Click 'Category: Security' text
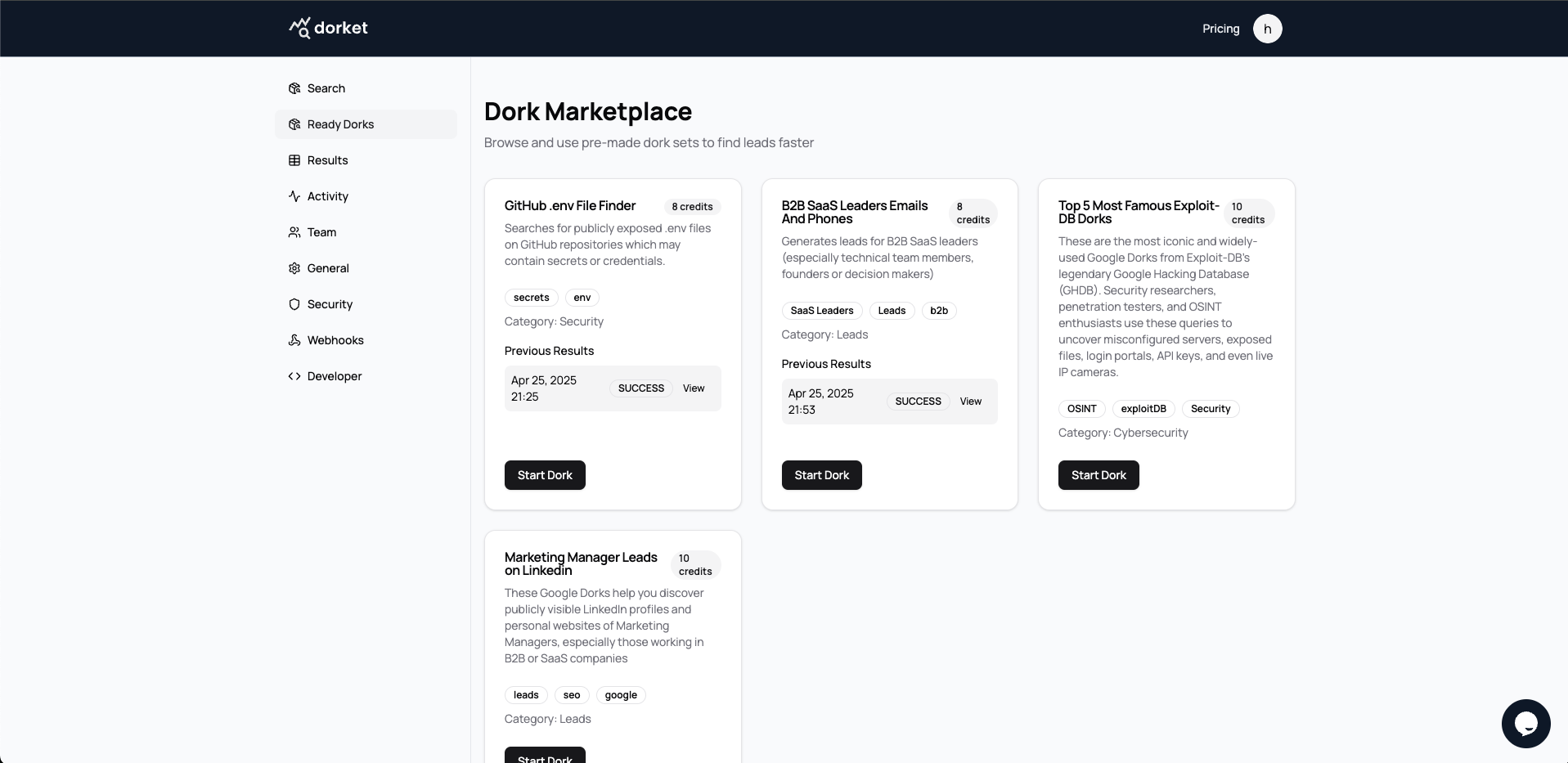 click(x=554, y=321)
